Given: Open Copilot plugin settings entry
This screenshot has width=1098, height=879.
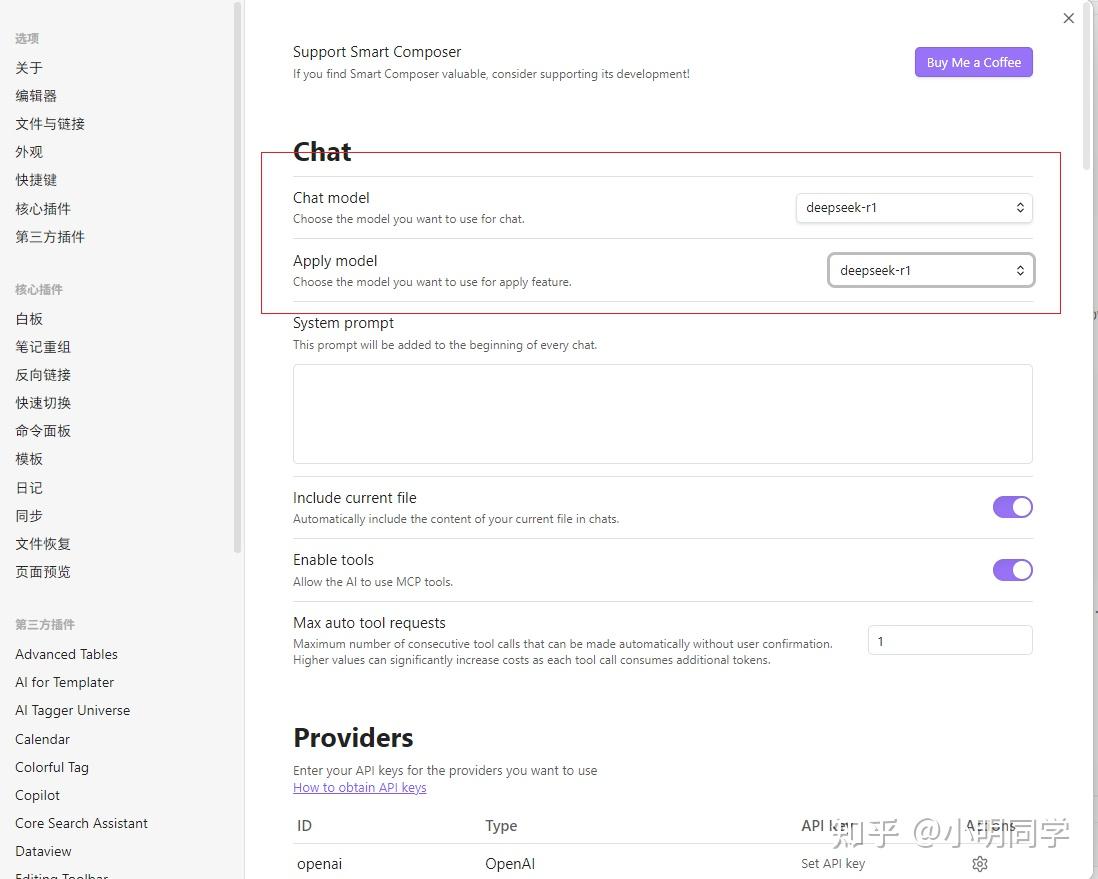Looking at the screenshot, I should click(x=37, y=795).
